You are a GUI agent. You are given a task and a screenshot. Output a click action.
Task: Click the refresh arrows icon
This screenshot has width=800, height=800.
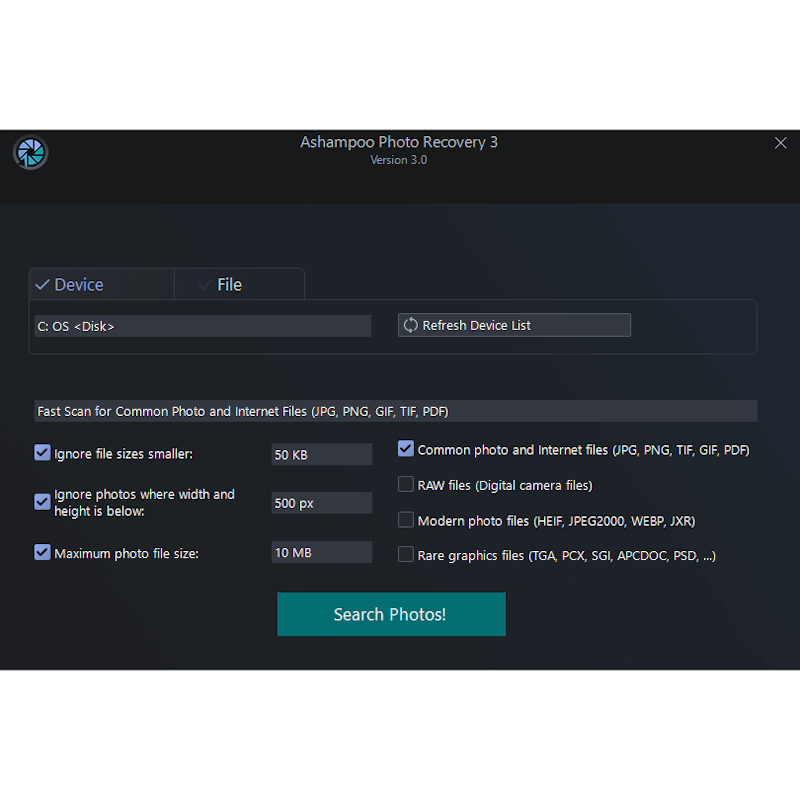click(x=410, y=325)
